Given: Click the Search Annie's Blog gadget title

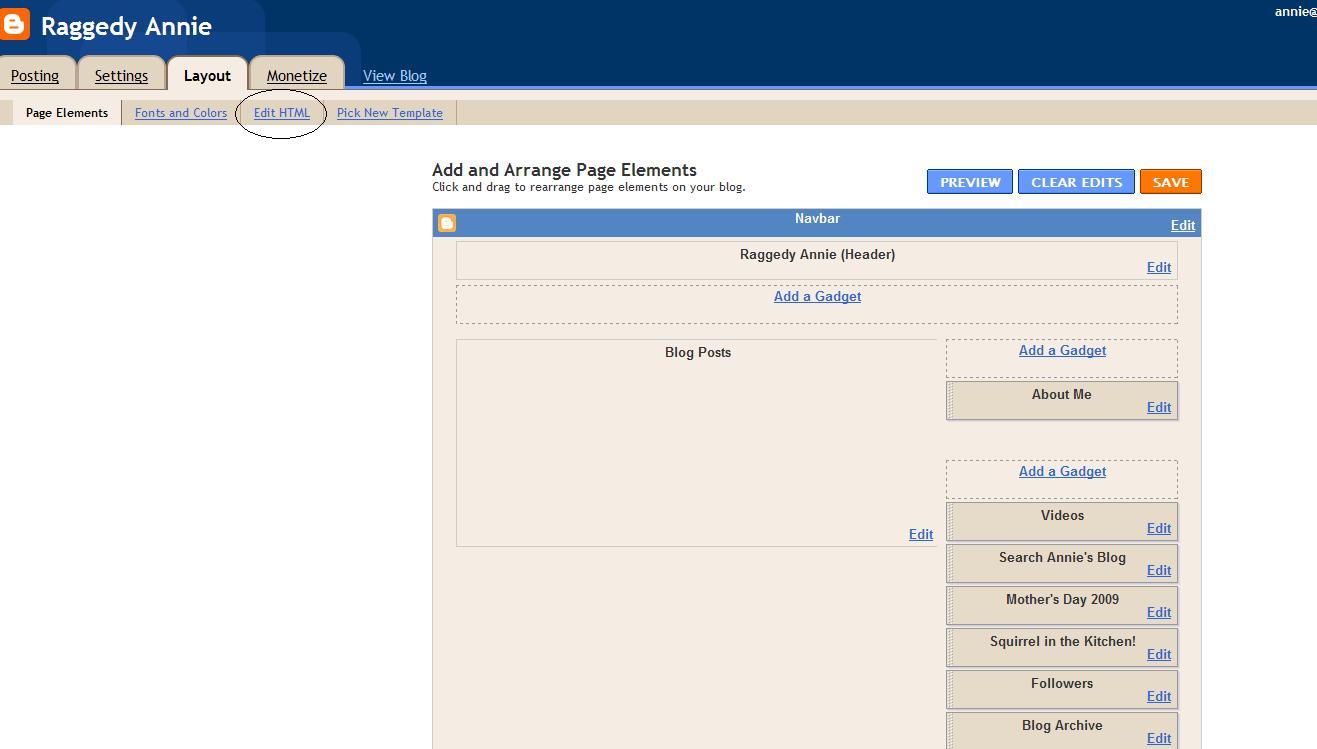Looking at the screenshot, I should pos(1062,557).
